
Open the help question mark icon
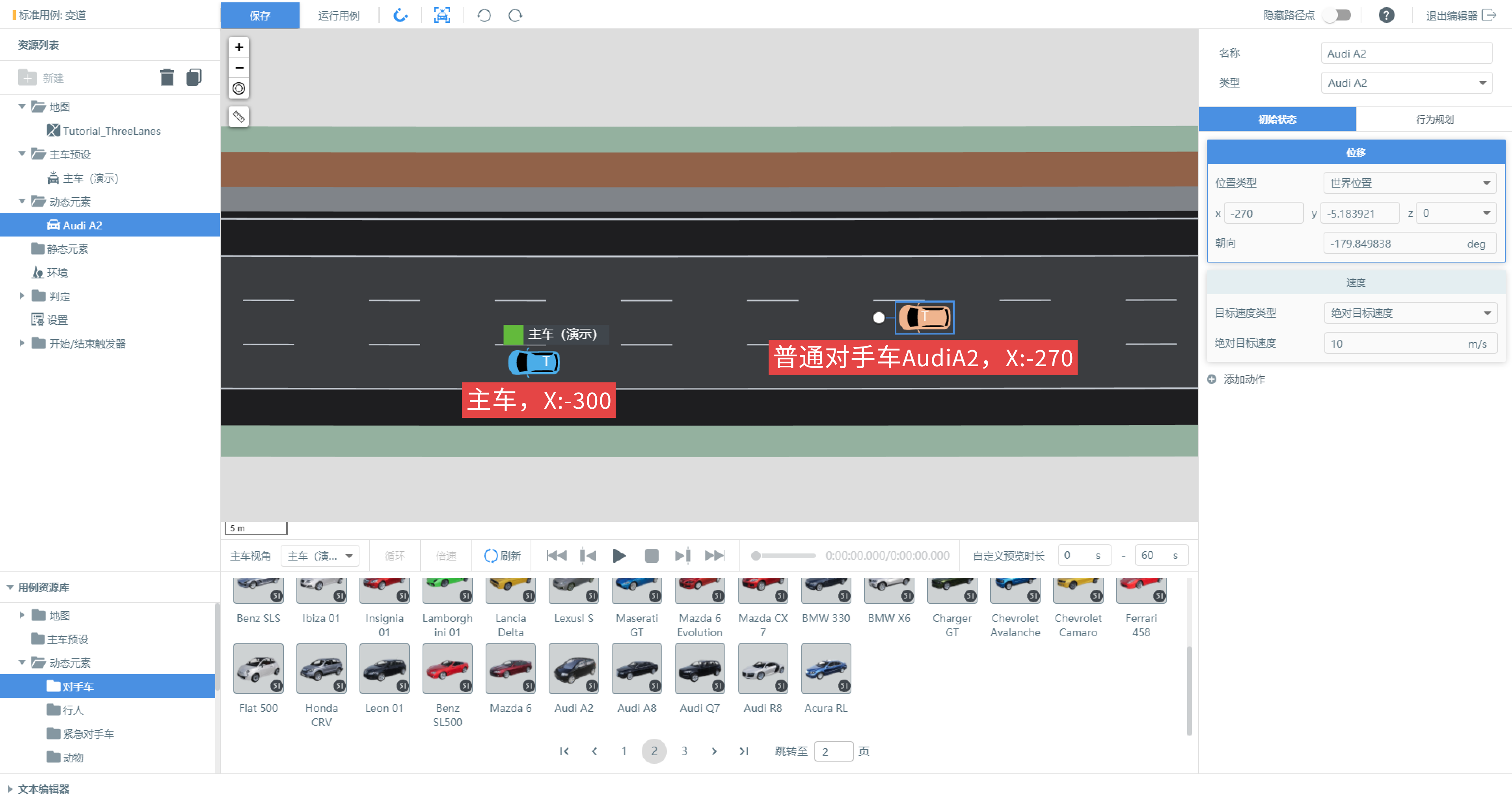1386,15
